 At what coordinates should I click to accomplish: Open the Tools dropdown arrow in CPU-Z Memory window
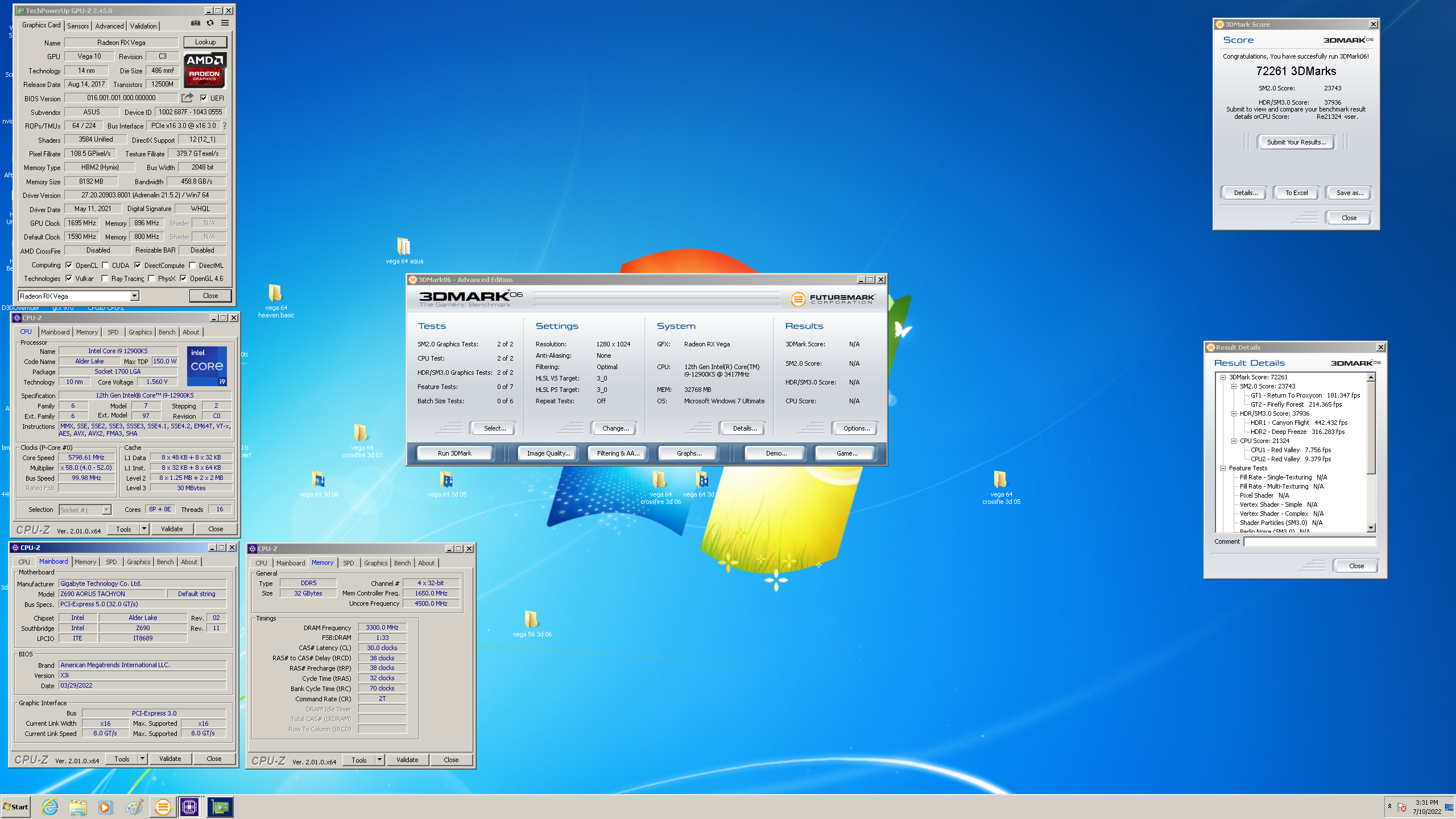point(379,760)
